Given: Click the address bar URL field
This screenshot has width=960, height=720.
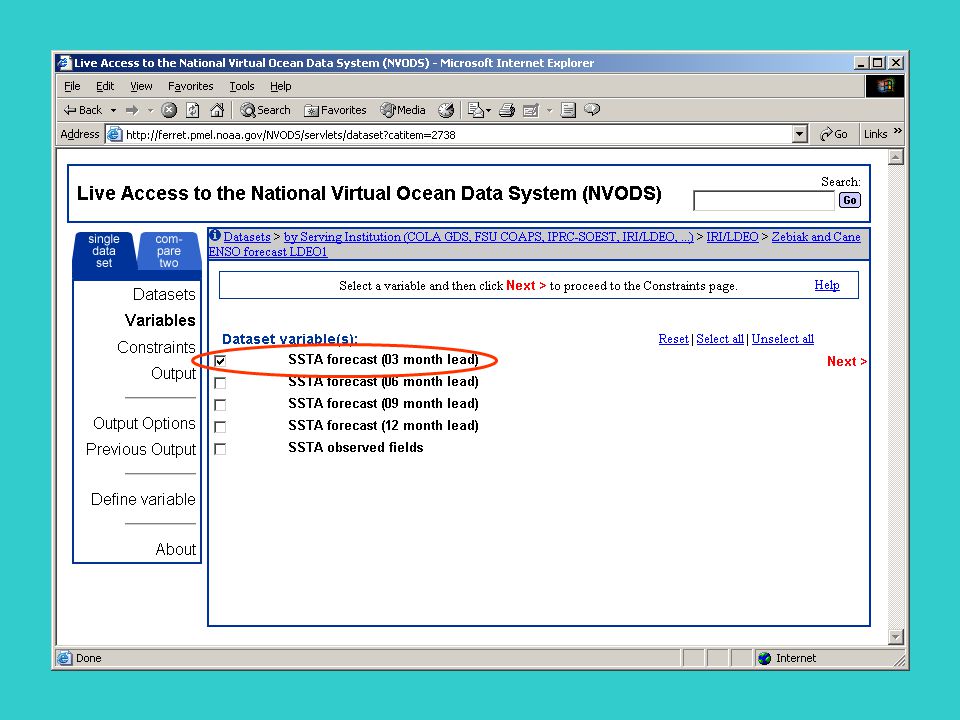Looking at the screenshot, I should point(457,134).
